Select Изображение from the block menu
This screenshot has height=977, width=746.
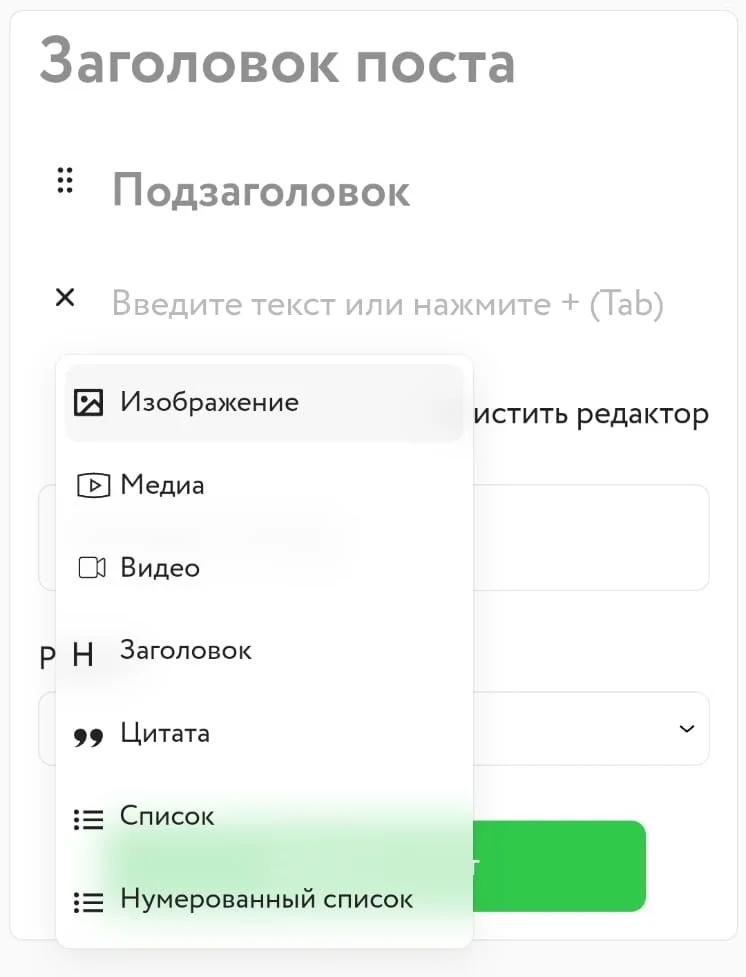209,402
